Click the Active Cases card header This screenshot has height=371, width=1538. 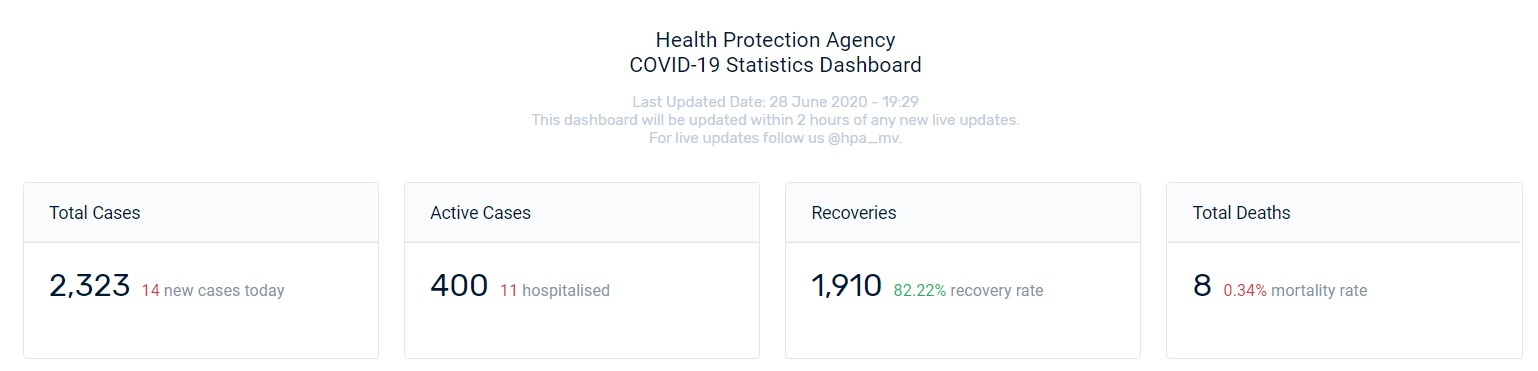pos(582,213)
